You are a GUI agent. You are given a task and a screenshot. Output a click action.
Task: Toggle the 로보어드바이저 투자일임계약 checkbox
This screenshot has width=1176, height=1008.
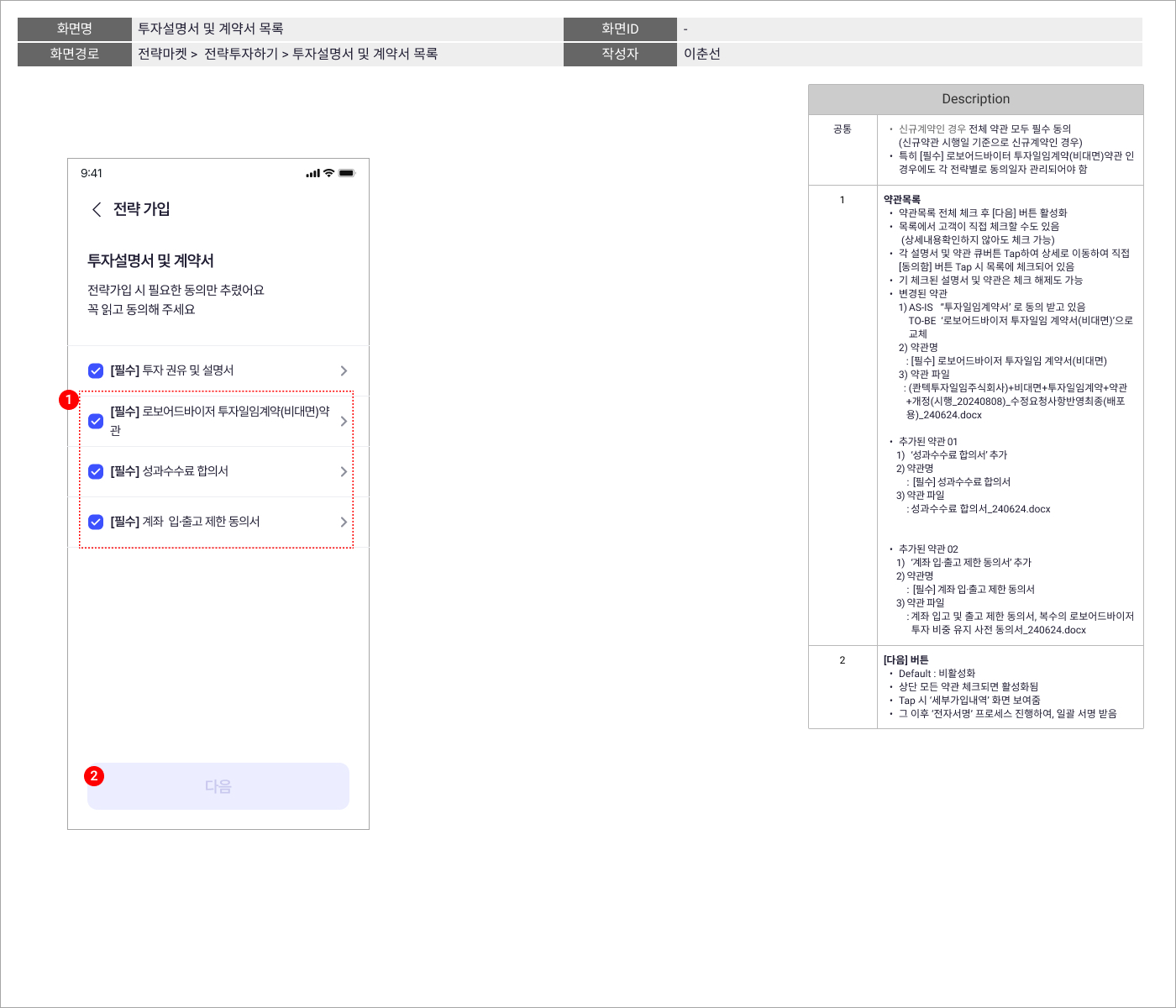point(96,421)
